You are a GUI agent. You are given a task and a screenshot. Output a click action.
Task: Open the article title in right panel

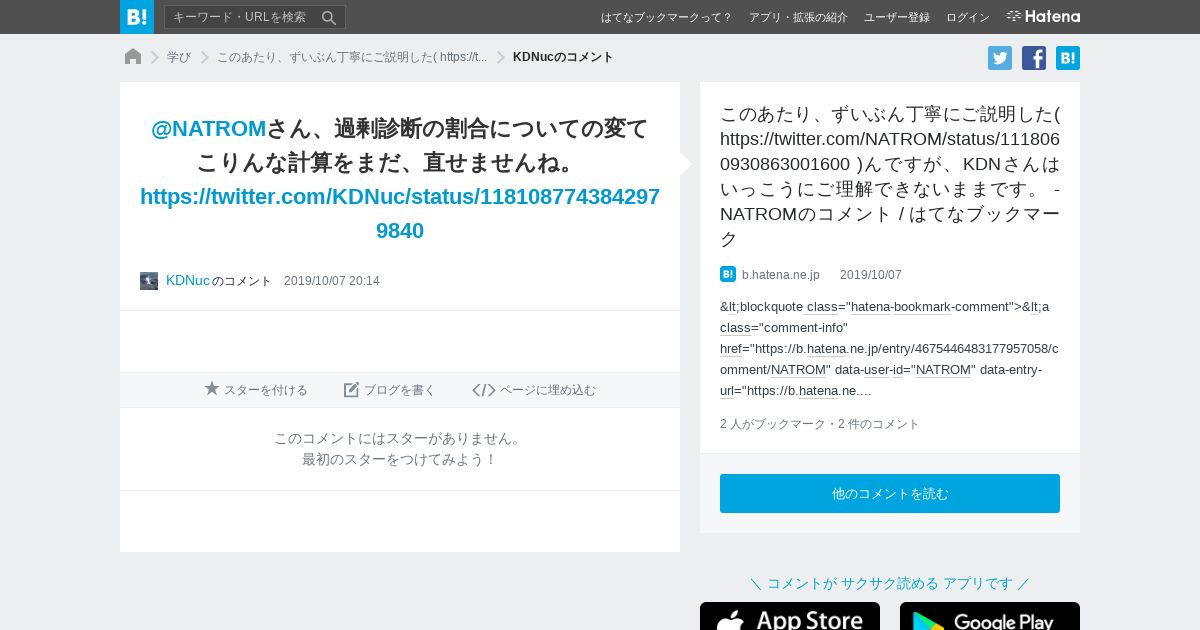[890, 176]
